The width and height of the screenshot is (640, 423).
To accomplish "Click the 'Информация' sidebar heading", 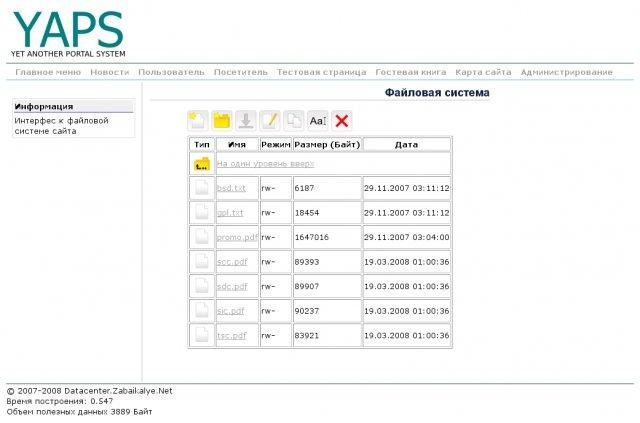I will tap(44, 107).
